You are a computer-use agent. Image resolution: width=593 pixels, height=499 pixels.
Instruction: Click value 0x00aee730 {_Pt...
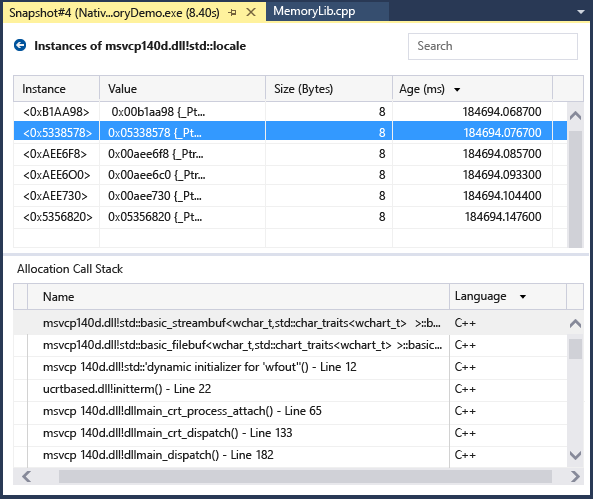click(155, 196)
